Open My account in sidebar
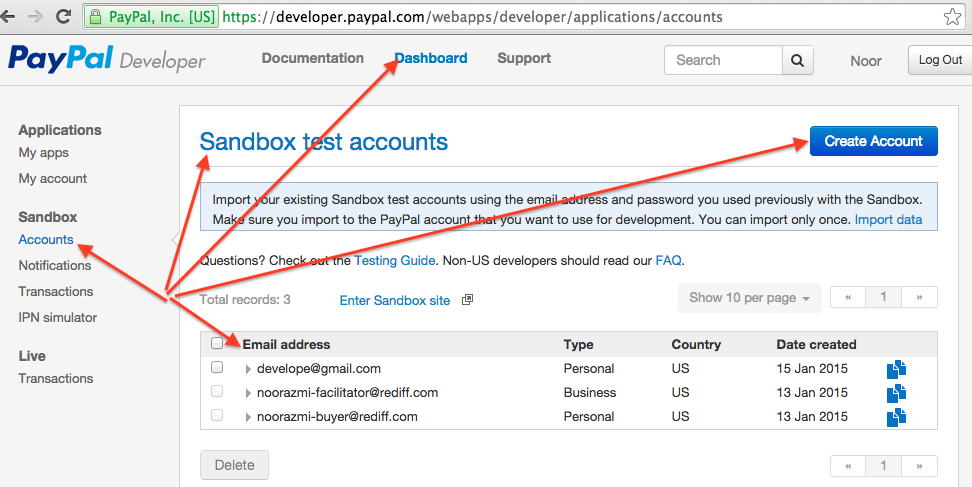Screen dimensions: 972x487 click(53, 178)
